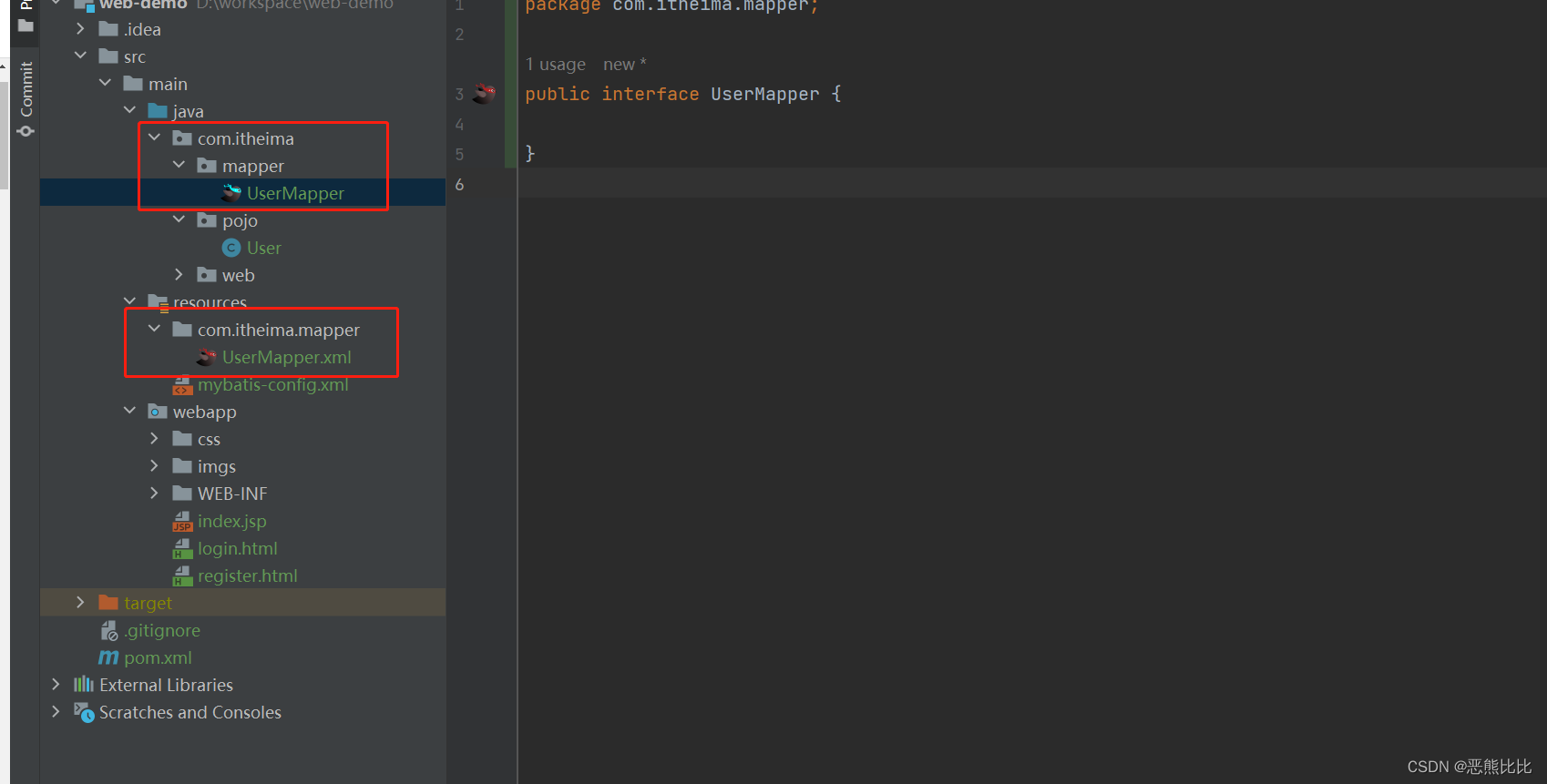Open UserMapper.xml in the tree

pos(286,357)
